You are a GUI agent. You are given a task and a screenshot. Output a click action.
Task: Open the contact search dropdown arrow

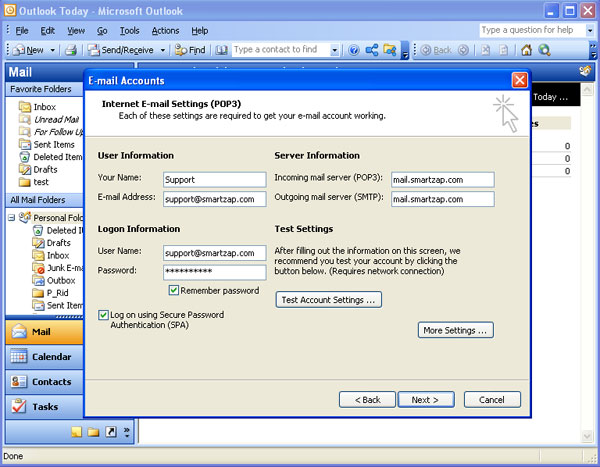334,50
